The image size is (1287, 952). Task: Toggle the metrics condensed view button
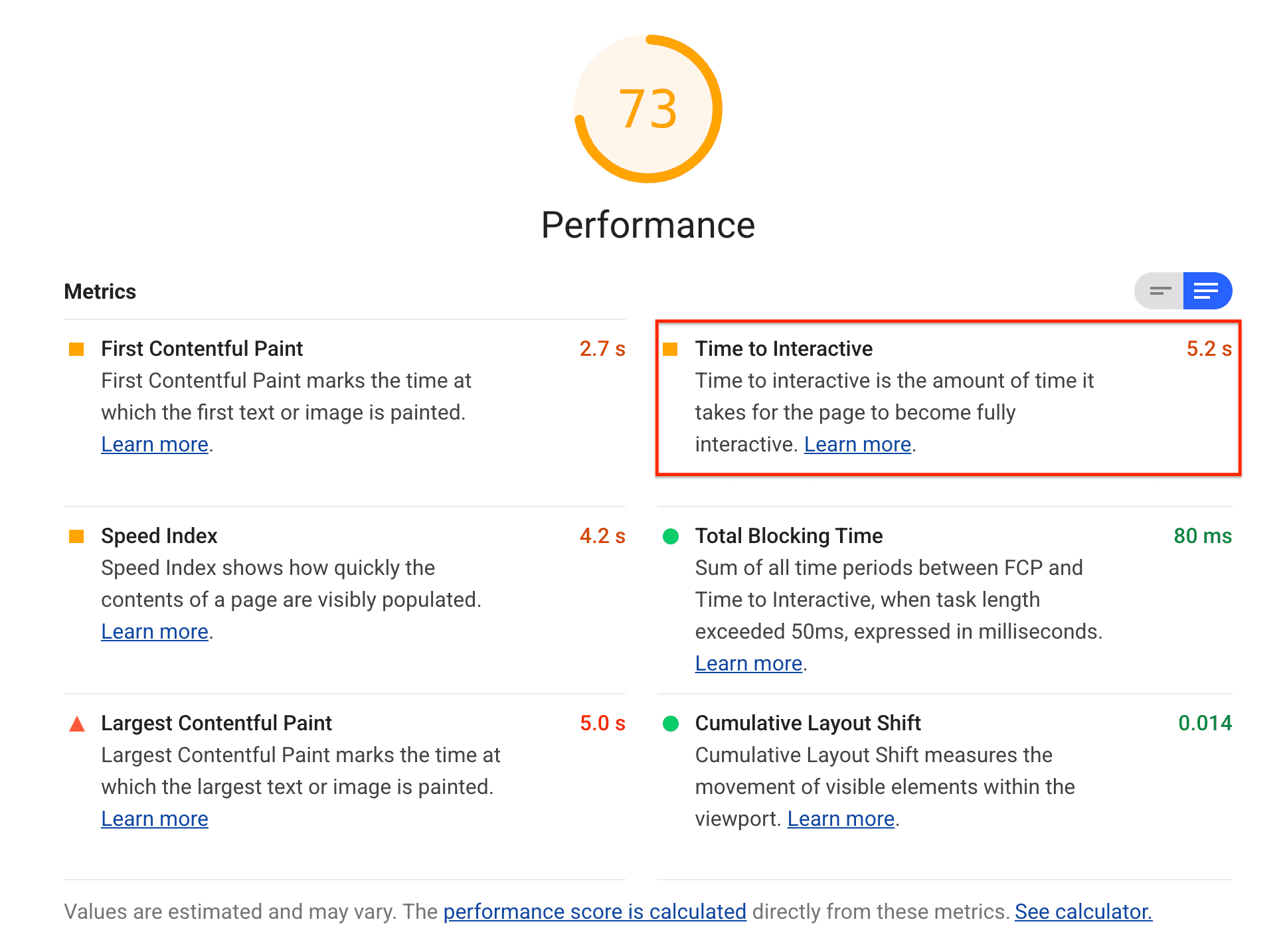click(x=1159, y=291)
